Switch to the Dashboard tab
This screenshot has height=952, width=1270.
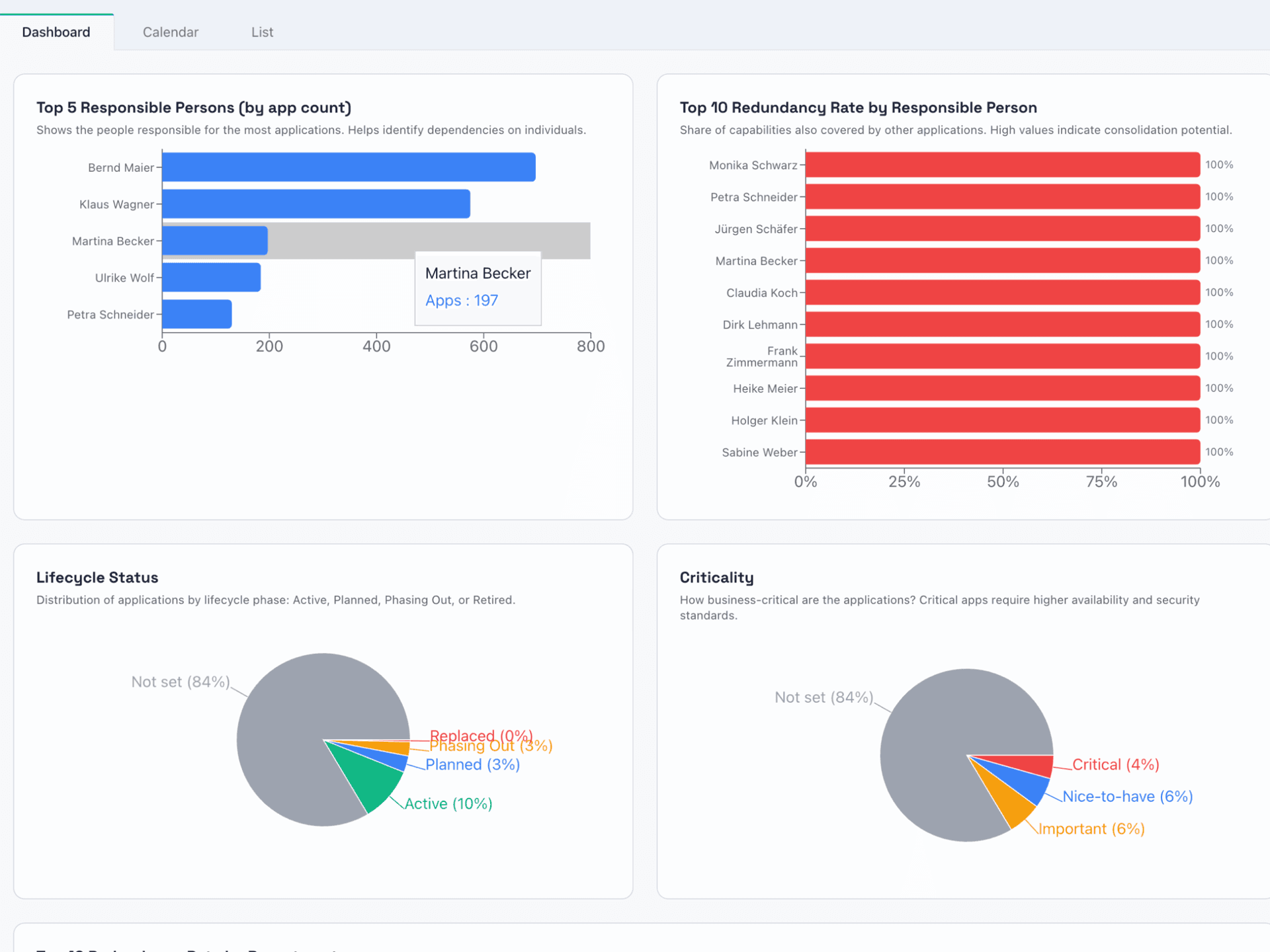tap(56, 32)
